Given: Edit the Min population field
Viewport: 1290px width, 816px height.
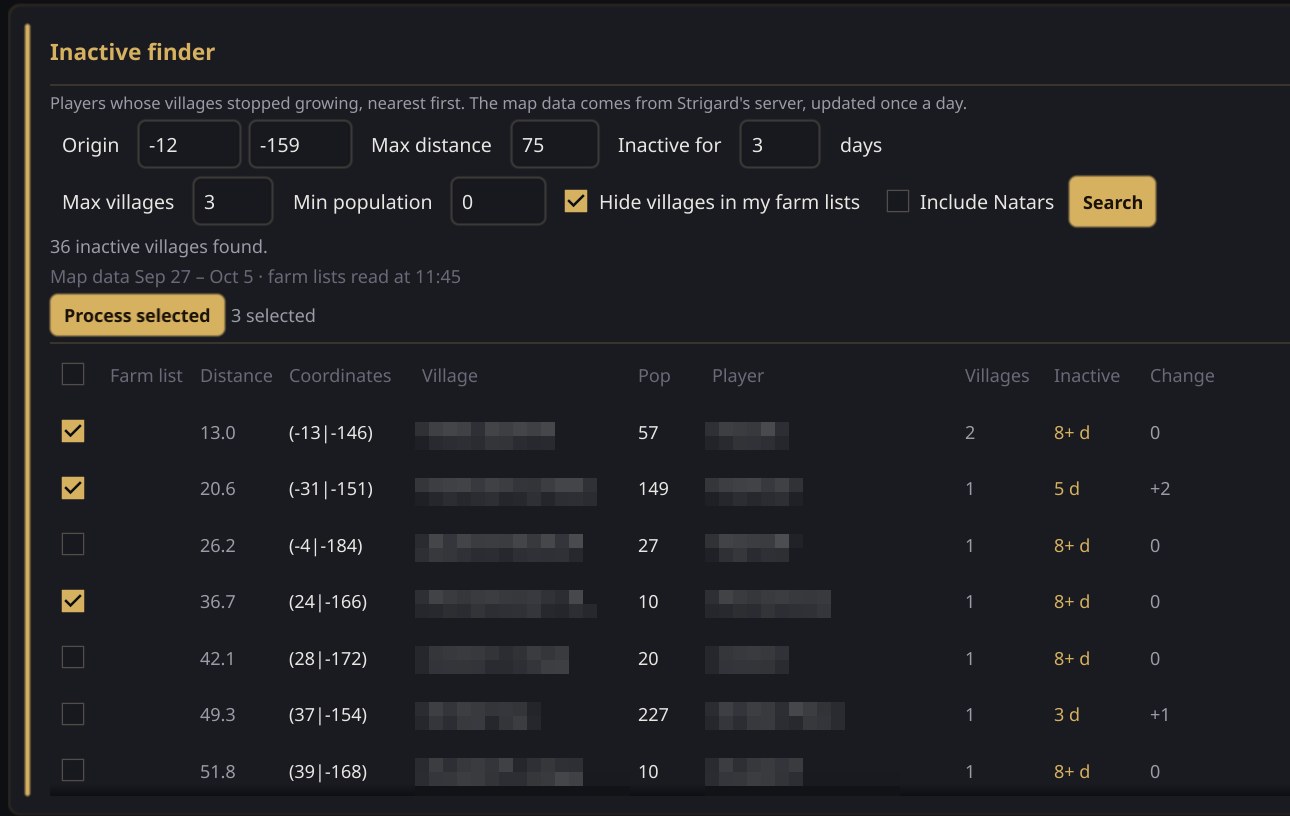Looking at the screenshot, I should (498, 202).
